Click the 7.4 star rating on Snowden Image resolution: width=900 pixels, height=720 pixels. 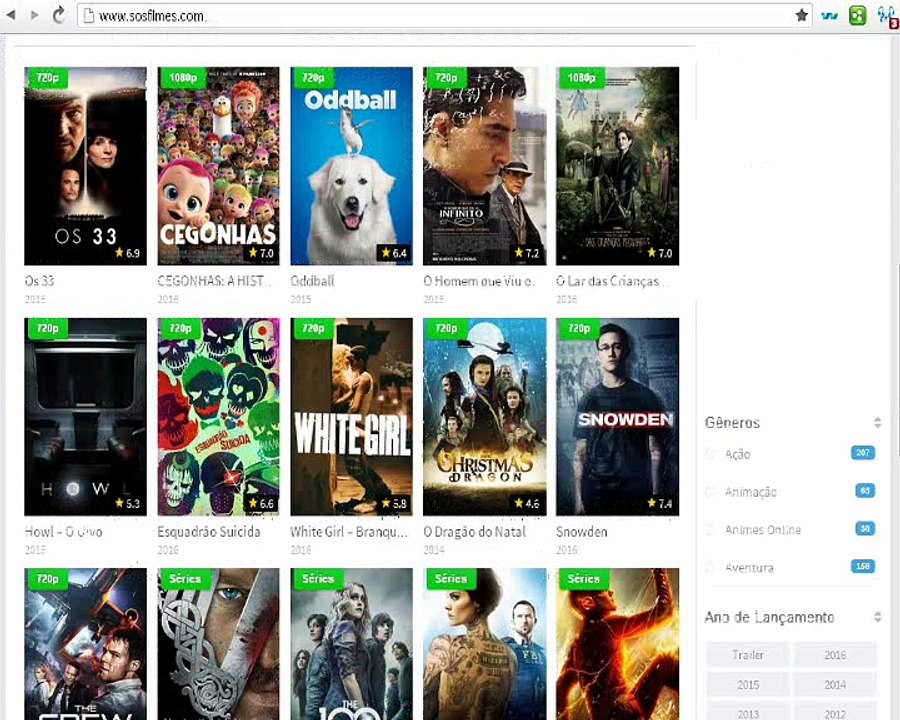coord(660,504)
